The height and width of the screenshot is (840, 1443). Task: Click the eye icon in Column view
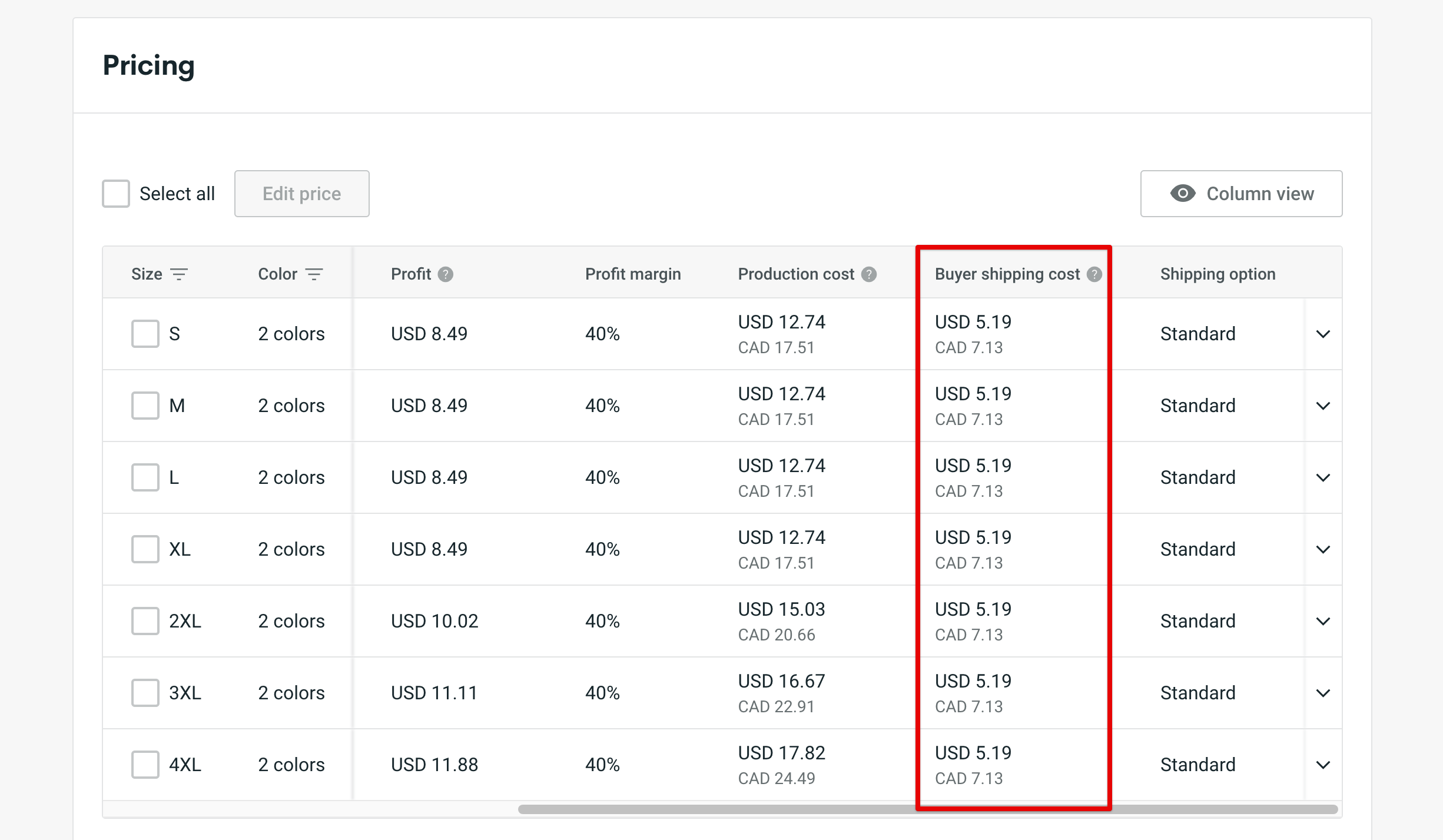[1183, 193]
